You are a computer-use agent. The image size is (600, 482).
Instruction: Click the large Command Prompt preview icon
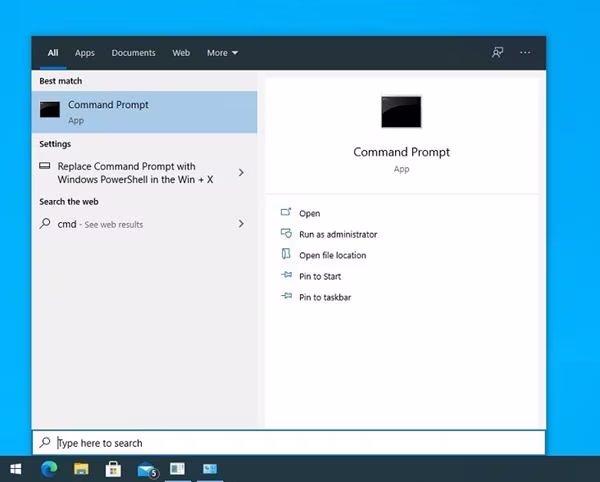pos(401,112)
